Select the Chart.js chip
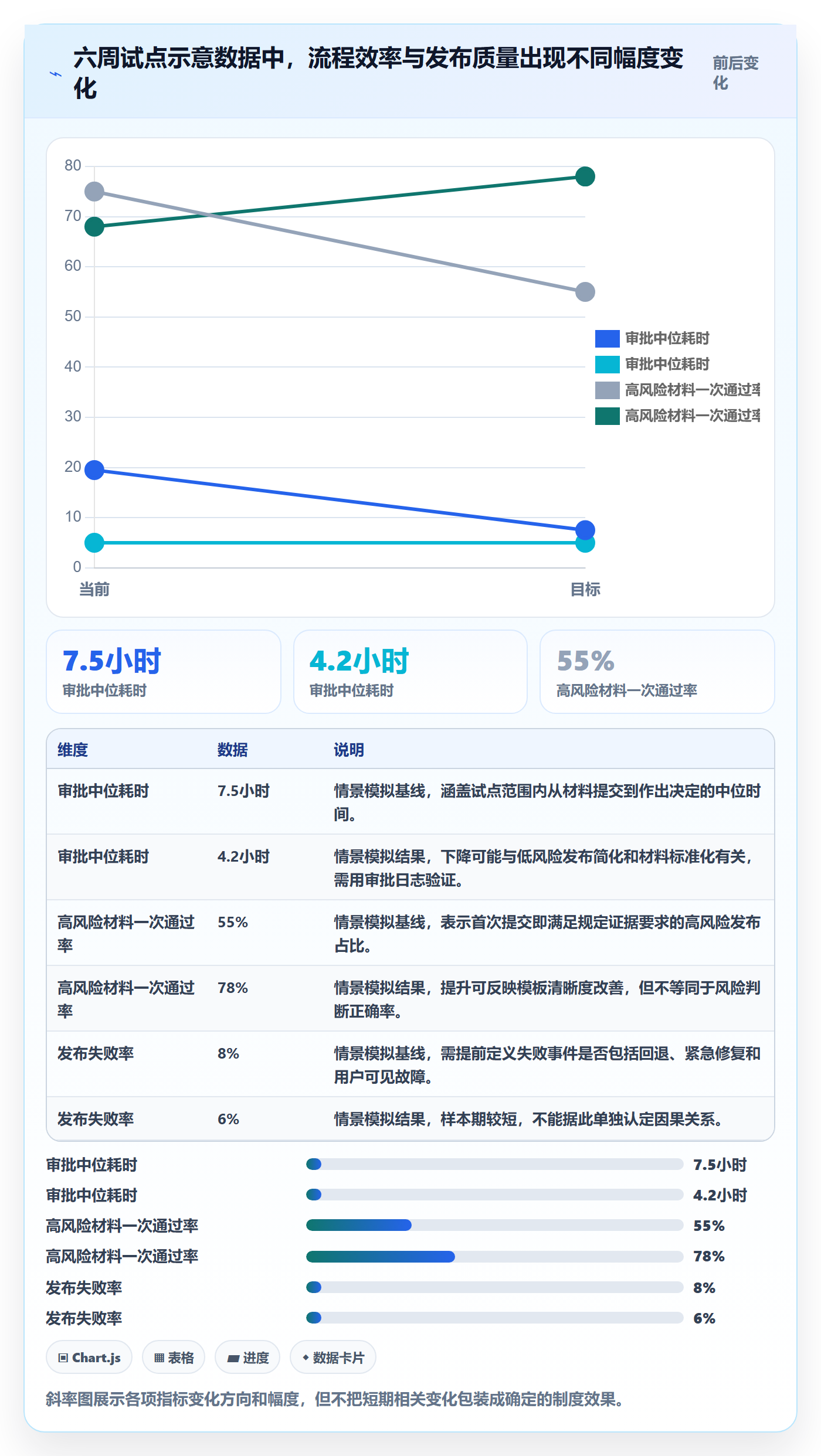 [89, 1357]
